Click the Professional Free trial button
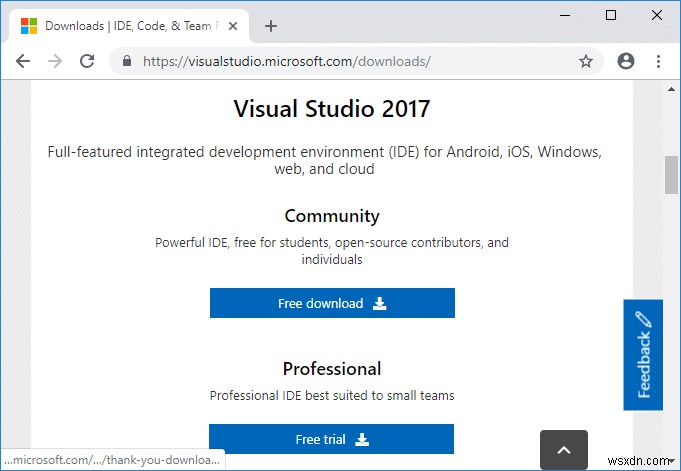The height and width of the screenshot is (471, 681). point(331,439)
